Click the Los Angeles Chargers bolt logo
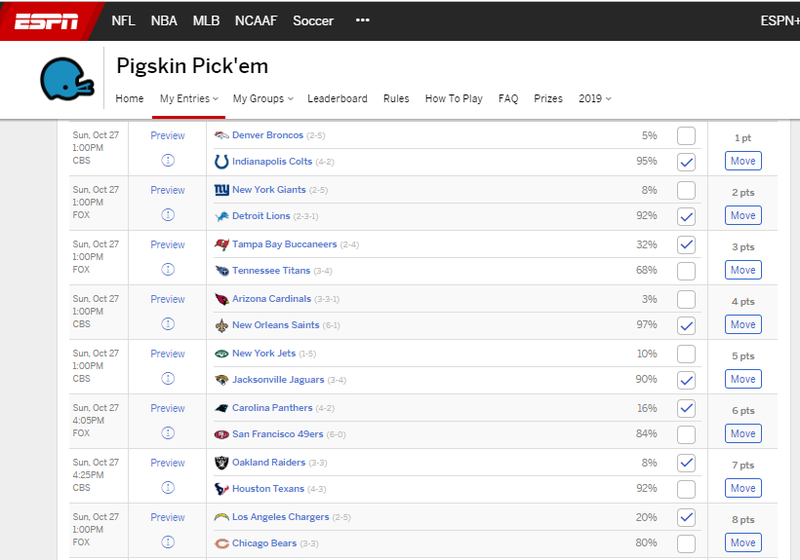Image resolution: width=800 pixels, height=560 pixels. [x=221, y=517]
